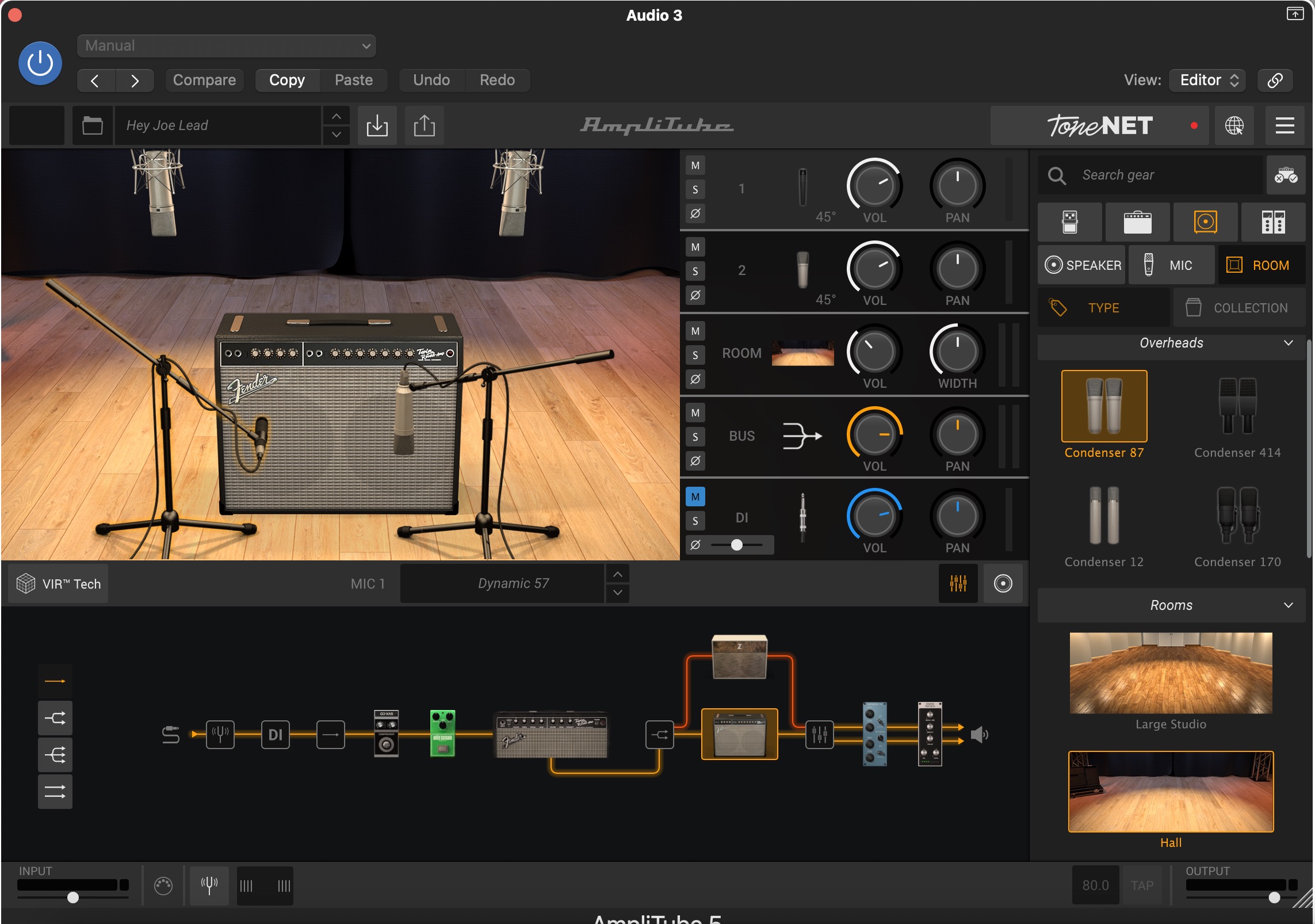Switch to the SPEAKER tab
Image resolution: width=1315 pixels, height=924 pixels.
coord(1081,265)
